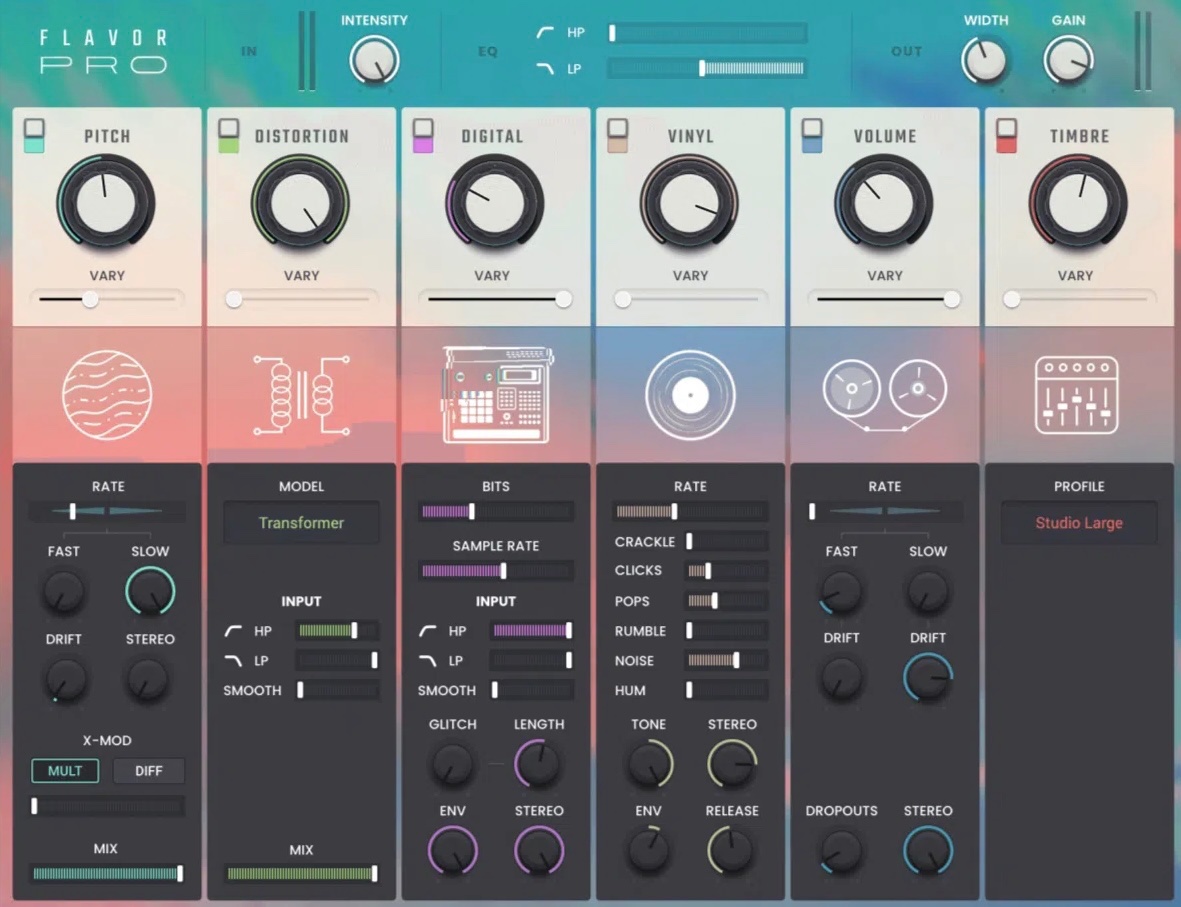
Task: Toggle the Distortion module power switch
Action: (x=228, y=136)
